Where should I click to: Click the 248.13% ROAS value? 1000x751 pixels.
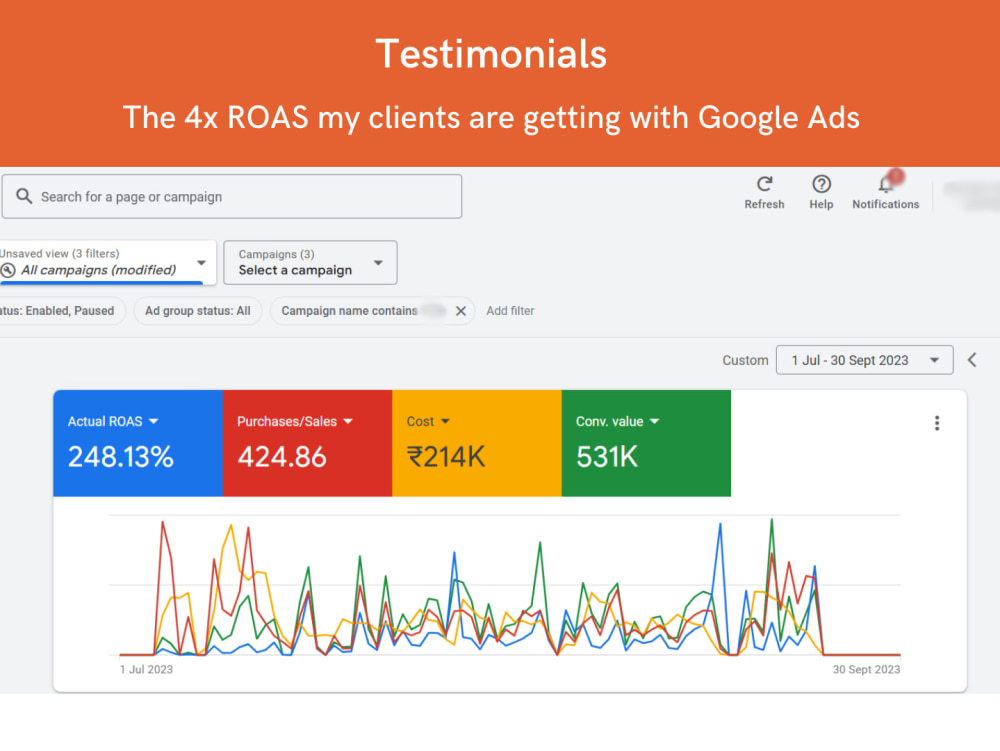121,457
